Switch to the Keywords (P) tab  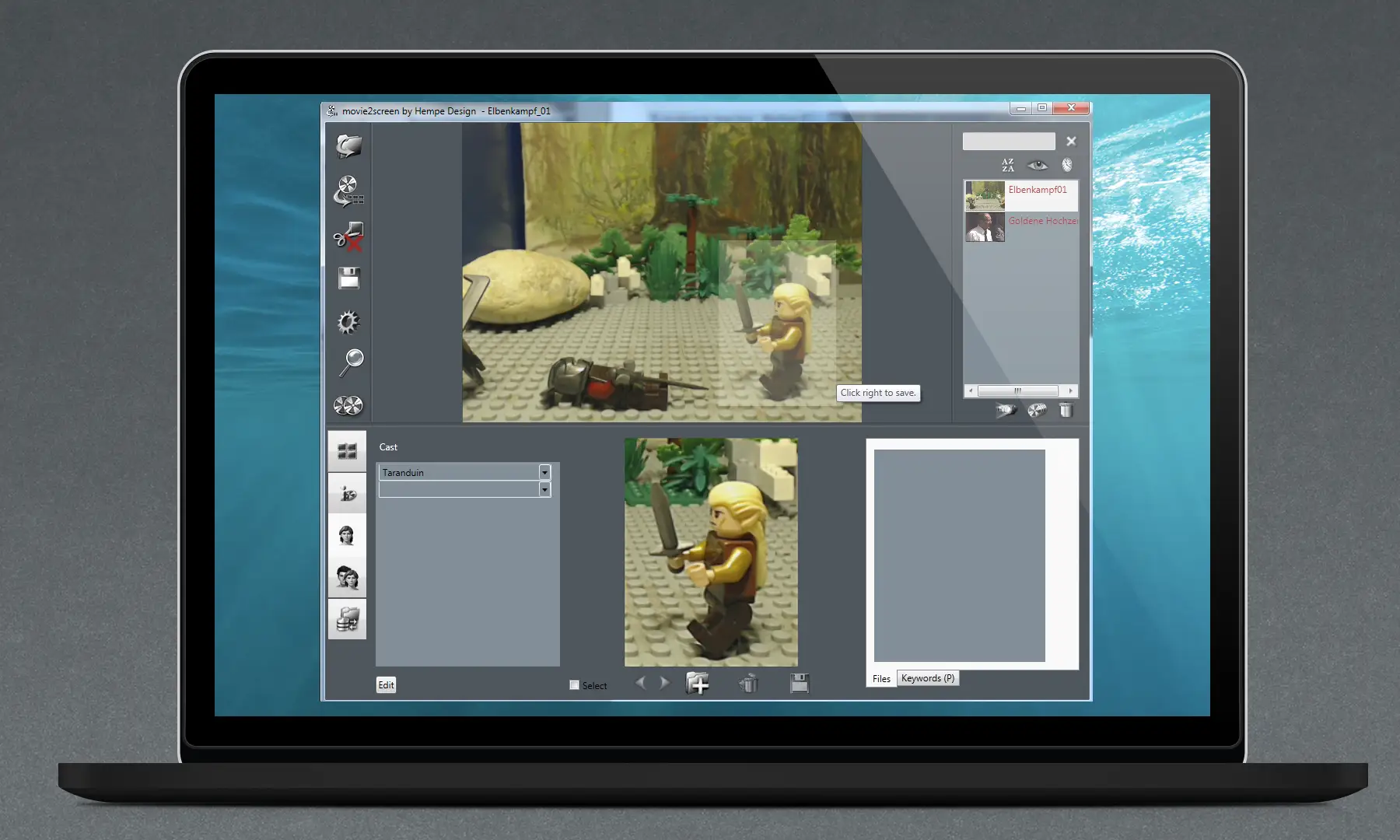pyautogui.click(x=927, y=678)
